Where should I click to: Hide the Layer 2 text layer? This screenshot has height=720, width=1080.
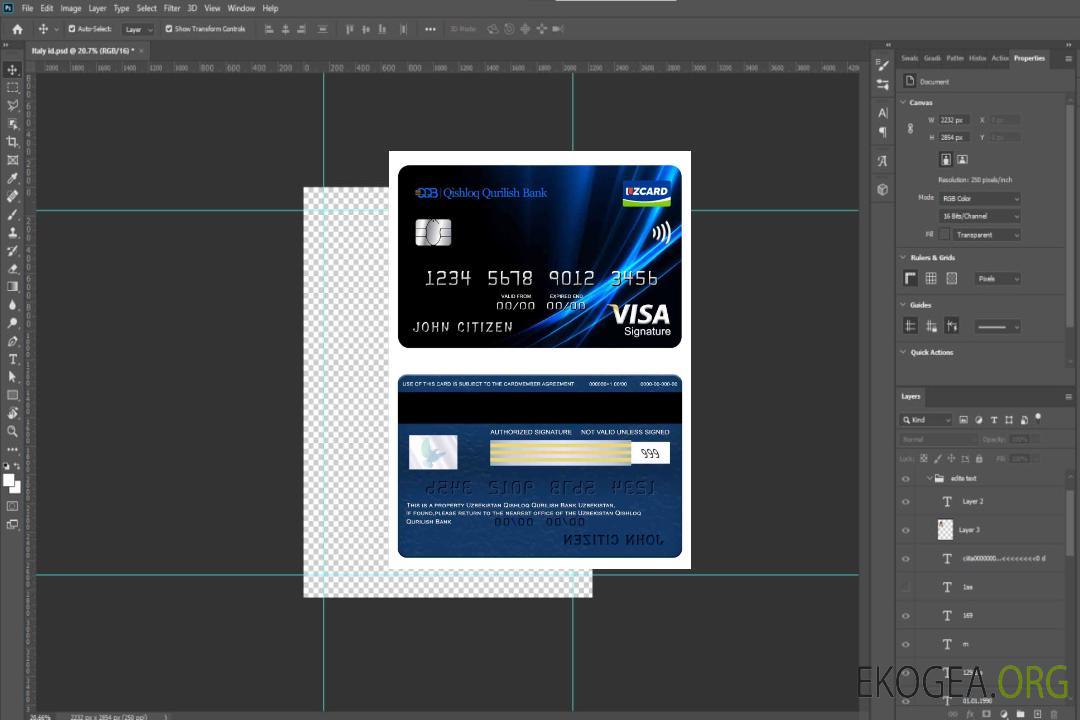click(x=906, y=502)
